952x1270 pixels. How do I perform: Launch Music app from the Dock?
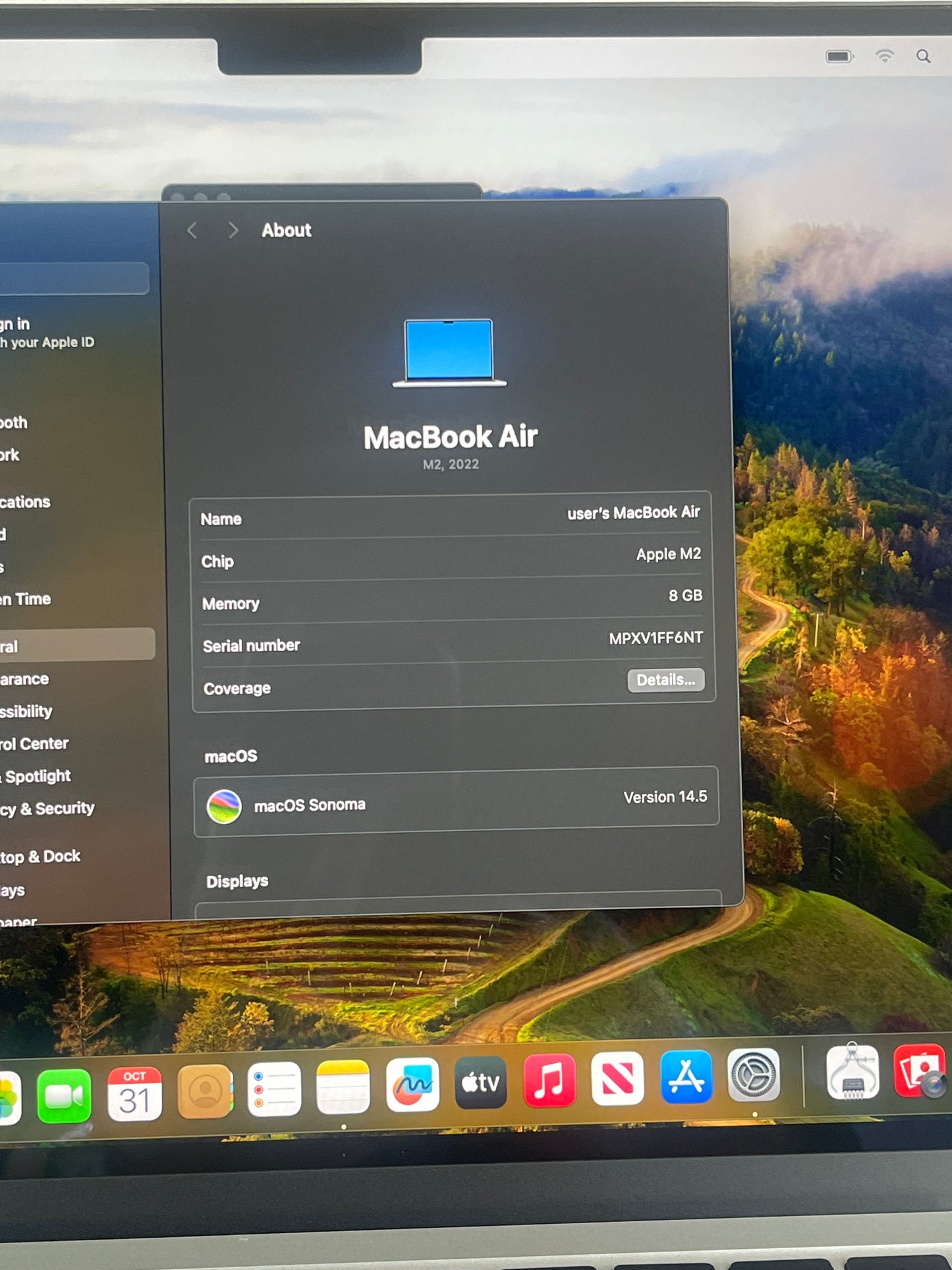pyautogui.click(x=549, y=1080)
